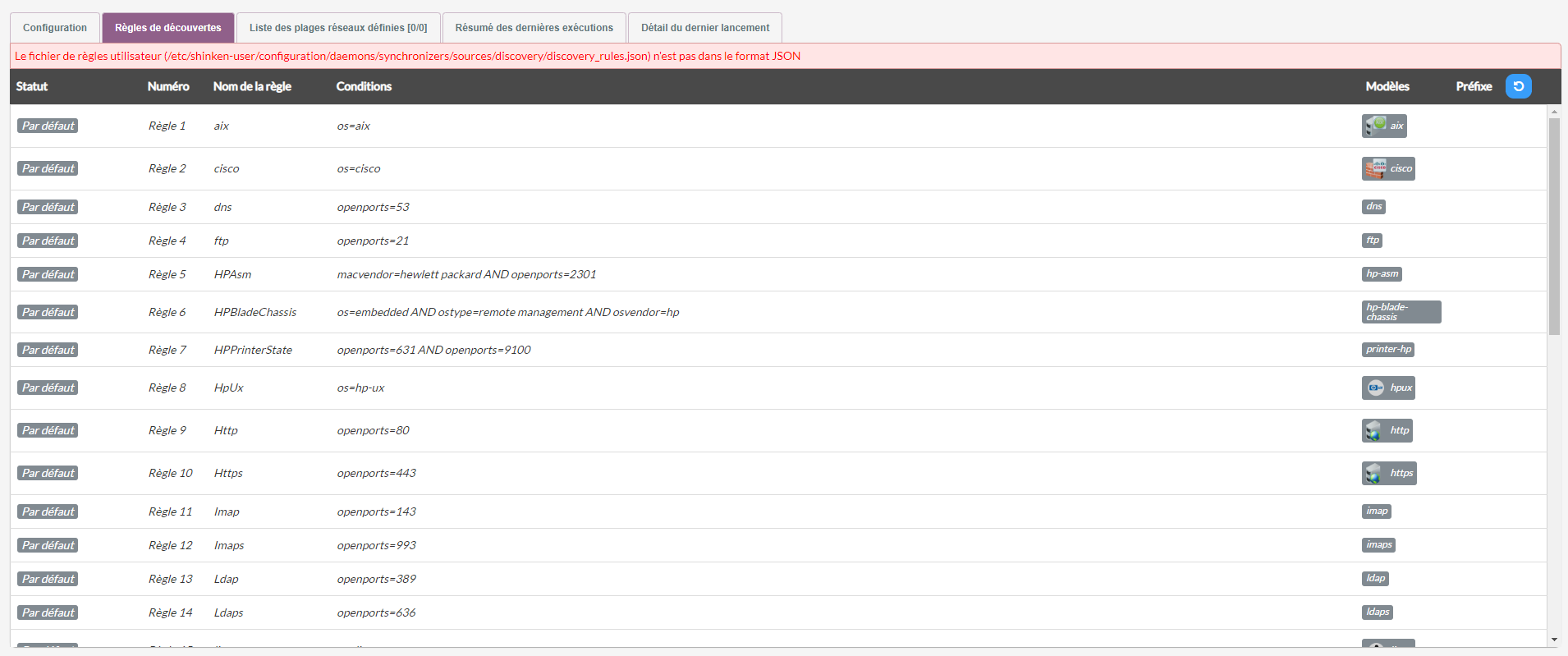Click the scrollbar up arrow
Screen dimensions: 1568x656
(x=1553, y=111)
